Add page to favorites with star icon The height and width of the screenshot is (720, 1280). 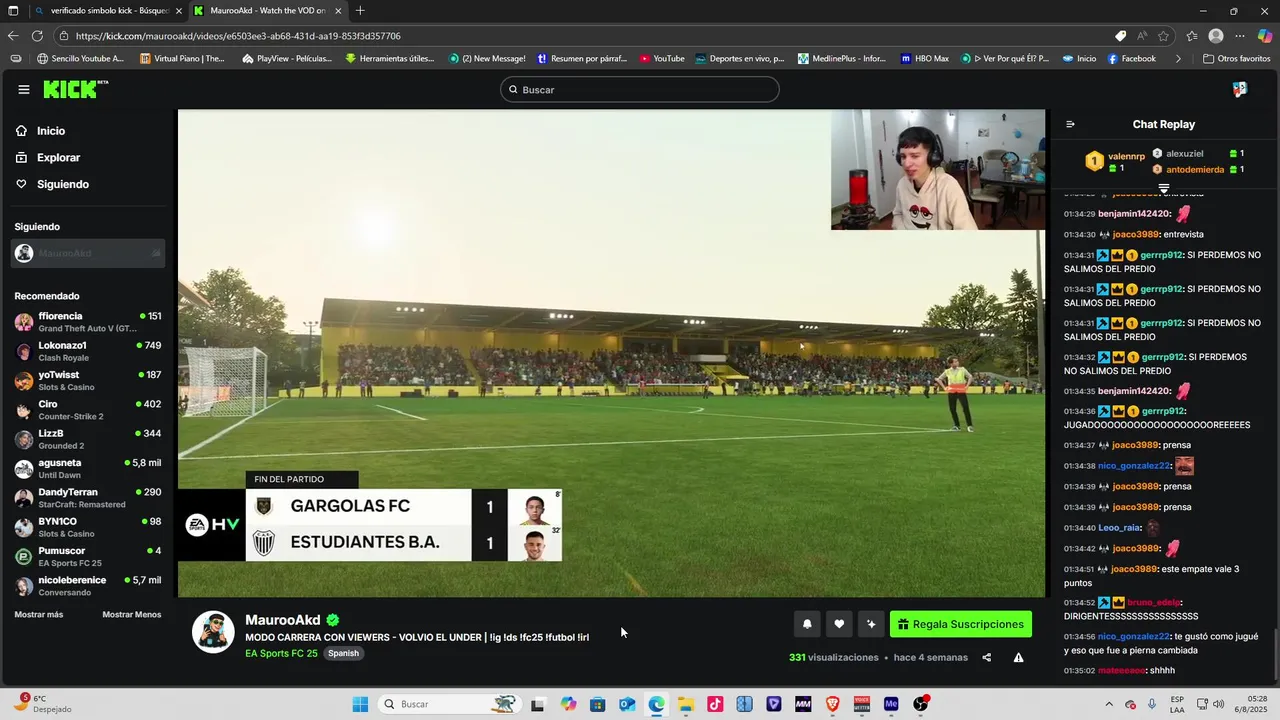[x=1164, y=36]
